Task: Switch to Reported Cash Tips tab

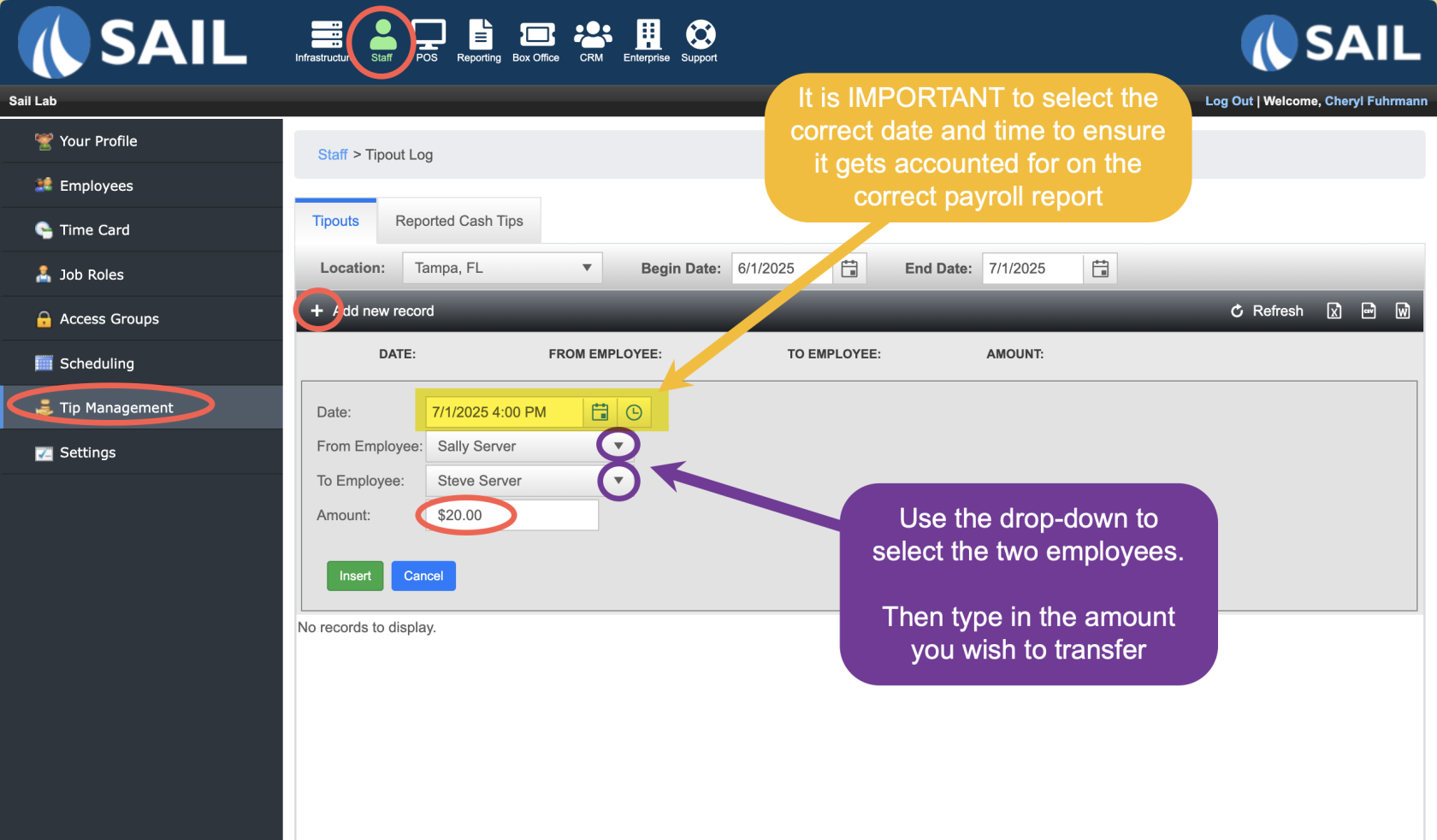Action: 459,221
